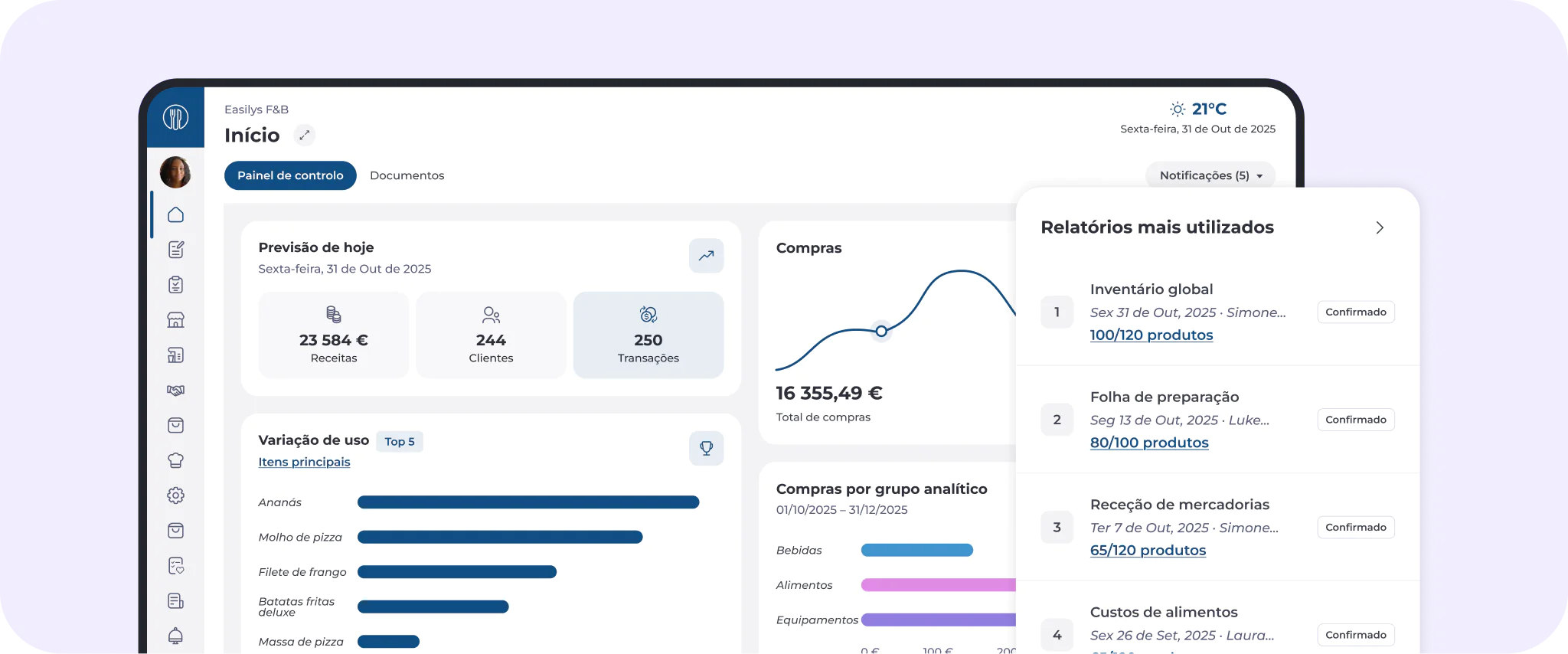This screenshot has height=654, width=1568.
Task: Open the sidebar service bell icon
Action: pos(175,636)
